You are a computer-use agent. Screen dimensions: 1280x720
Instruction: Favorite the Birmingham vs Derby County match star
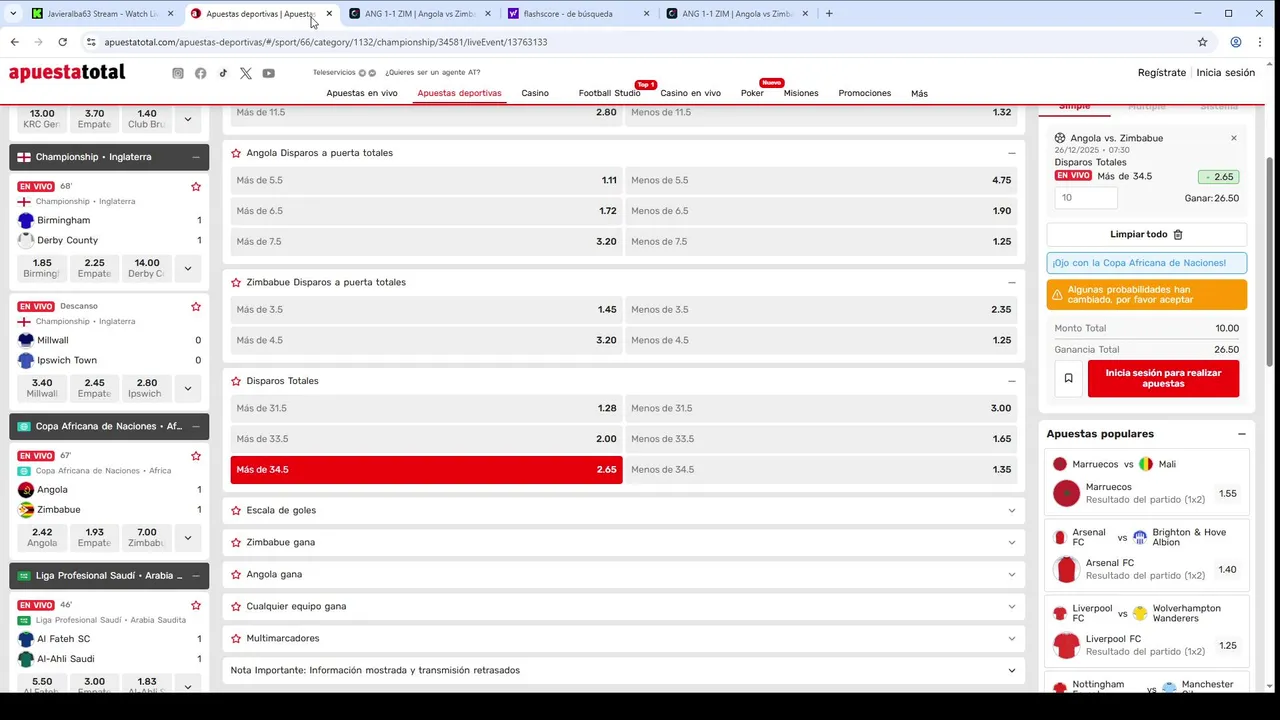point(196,187)
